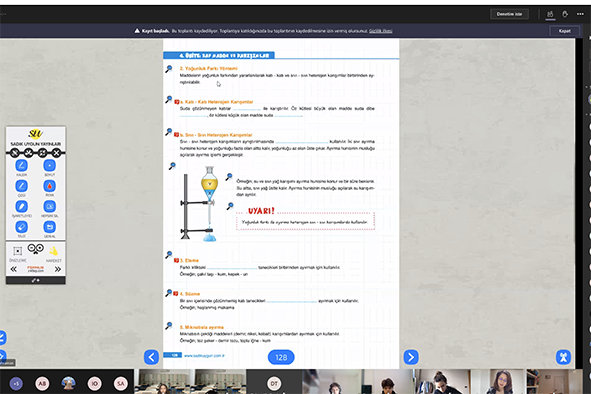Screen dimensions: 591x394
Task: Dismiss recording banner with Kapat
Action: tap(564, 31)
